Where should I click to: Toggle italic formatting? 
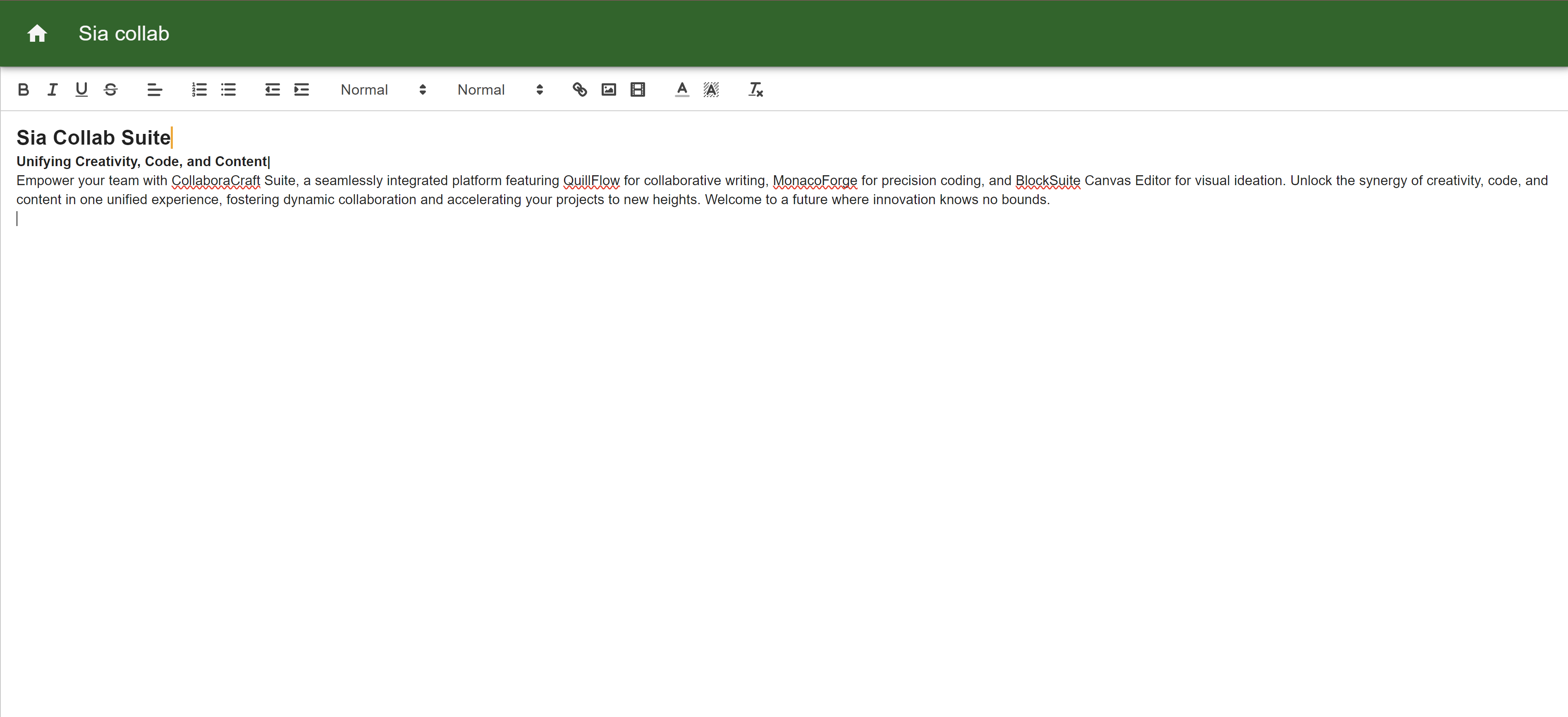[53, 90]
